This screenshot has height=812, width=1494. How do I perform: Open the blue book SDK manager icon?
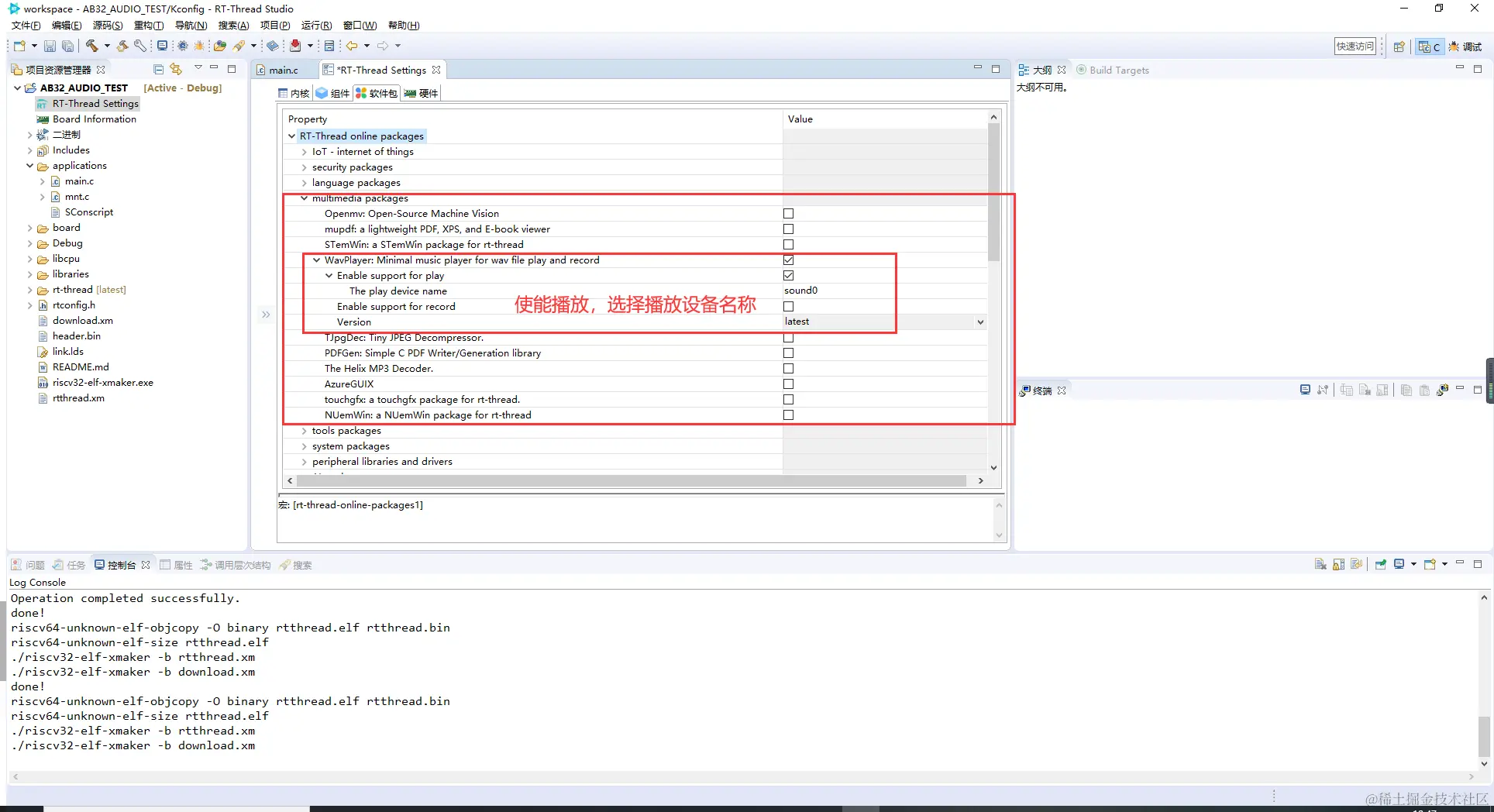273,46
